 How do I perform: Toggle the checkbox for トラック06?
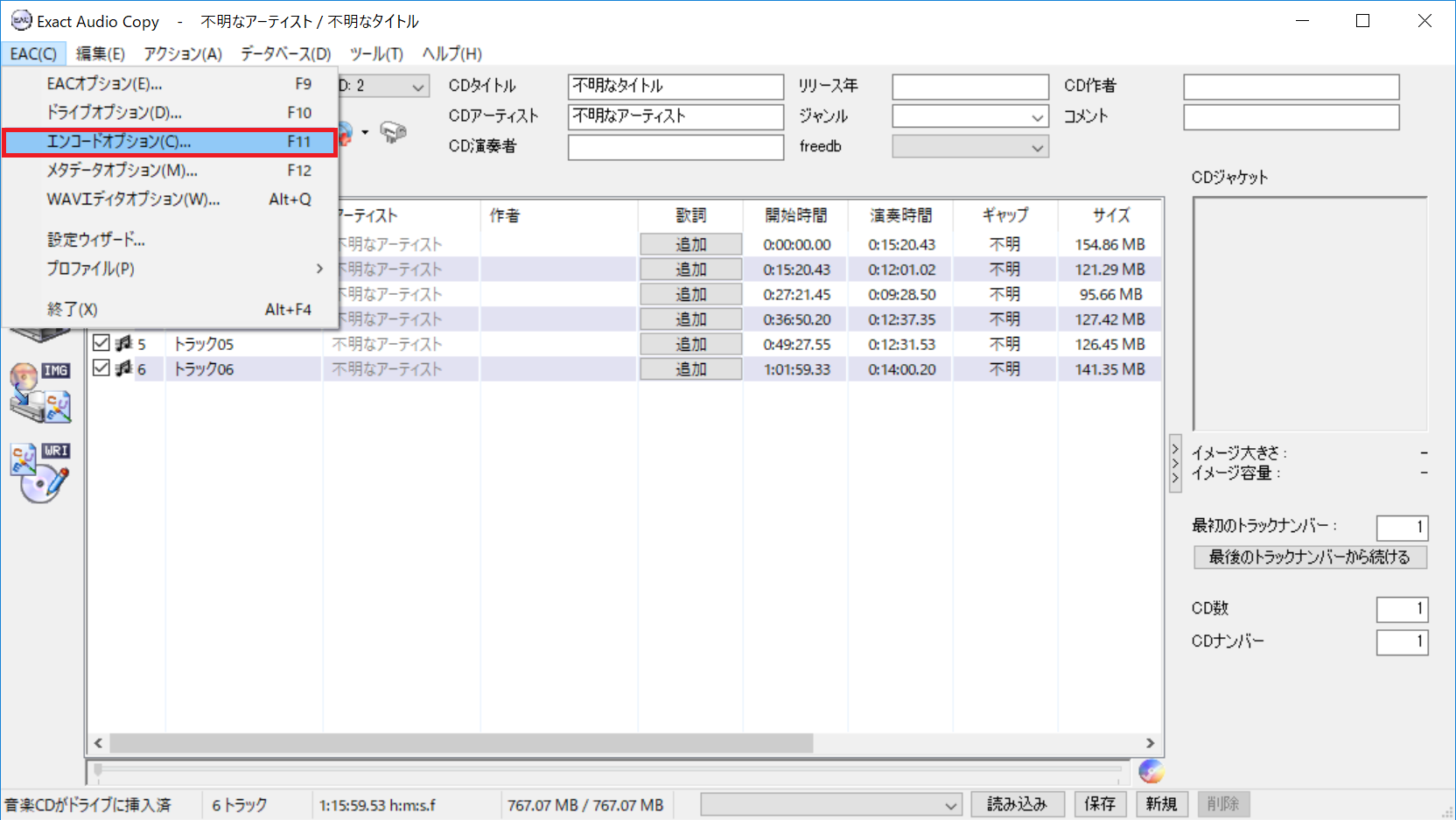tap(101, 368)
